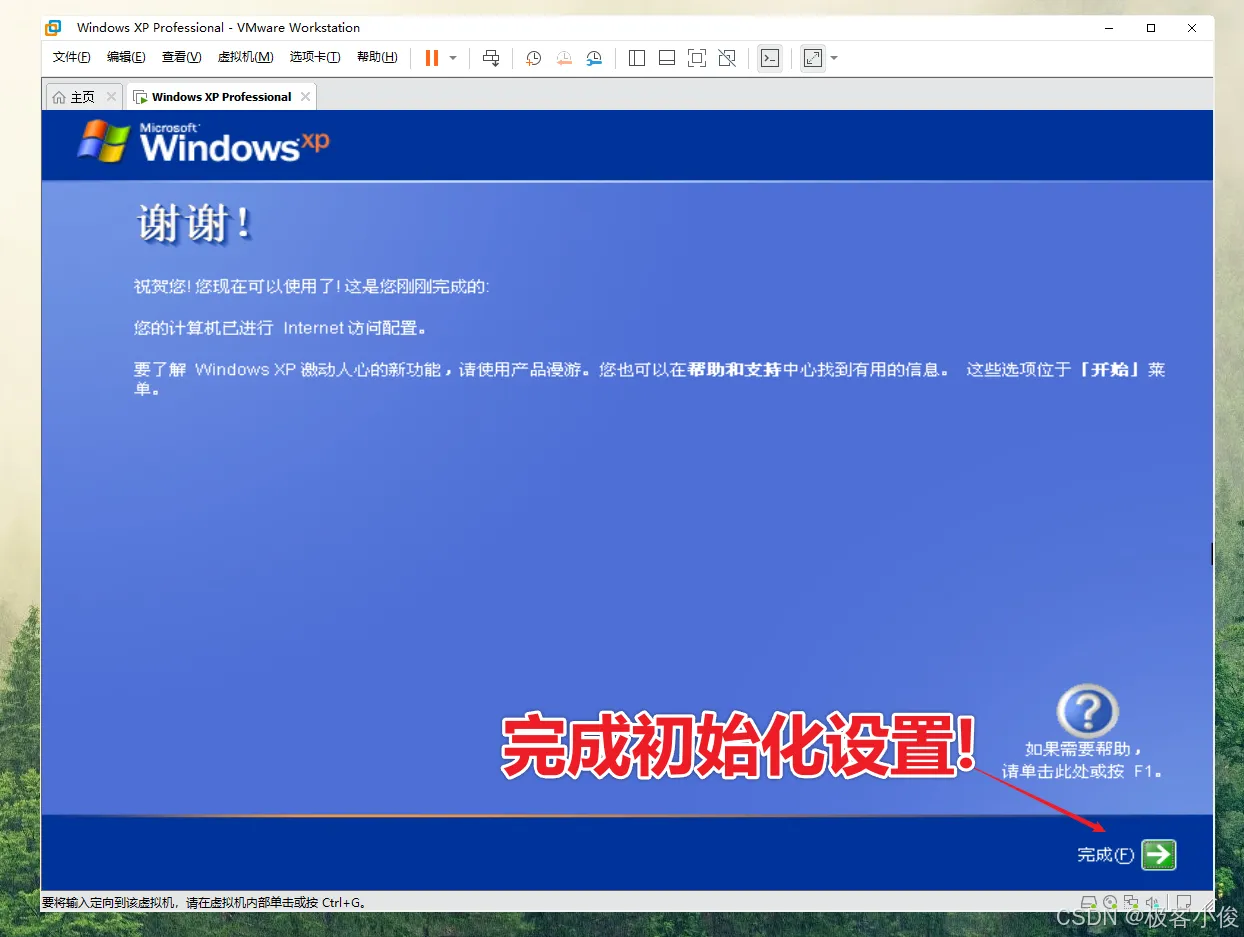Click the orange Pause virtual machine button
Image resolution: width=1244 pixels, height=937 pixels.
[432, 58]
